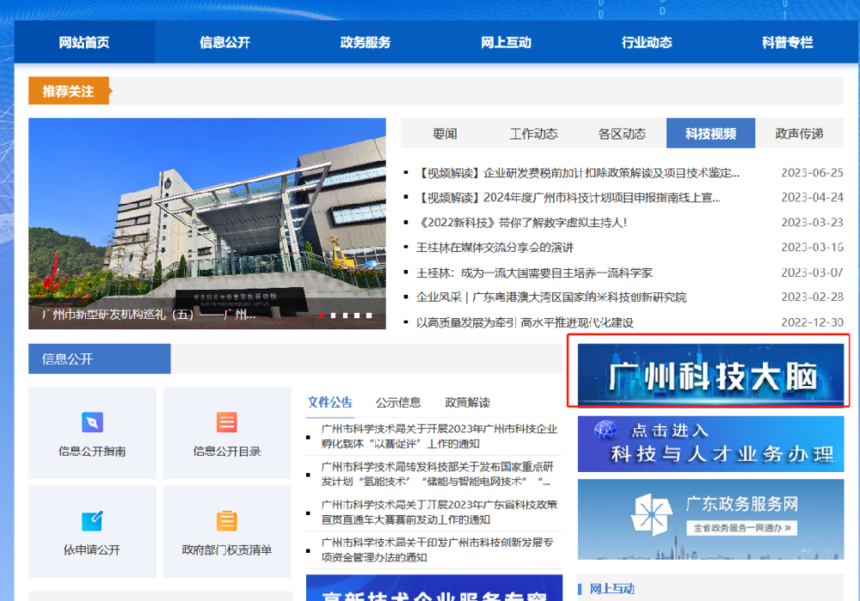Open the research building carousel image

point(207,223)
